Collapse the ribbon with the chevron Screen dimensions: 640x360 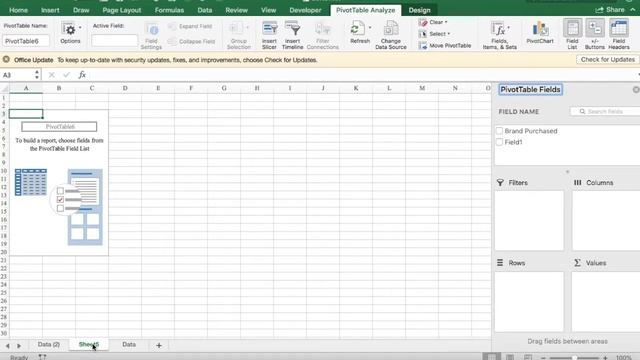[x=633, y=10]
